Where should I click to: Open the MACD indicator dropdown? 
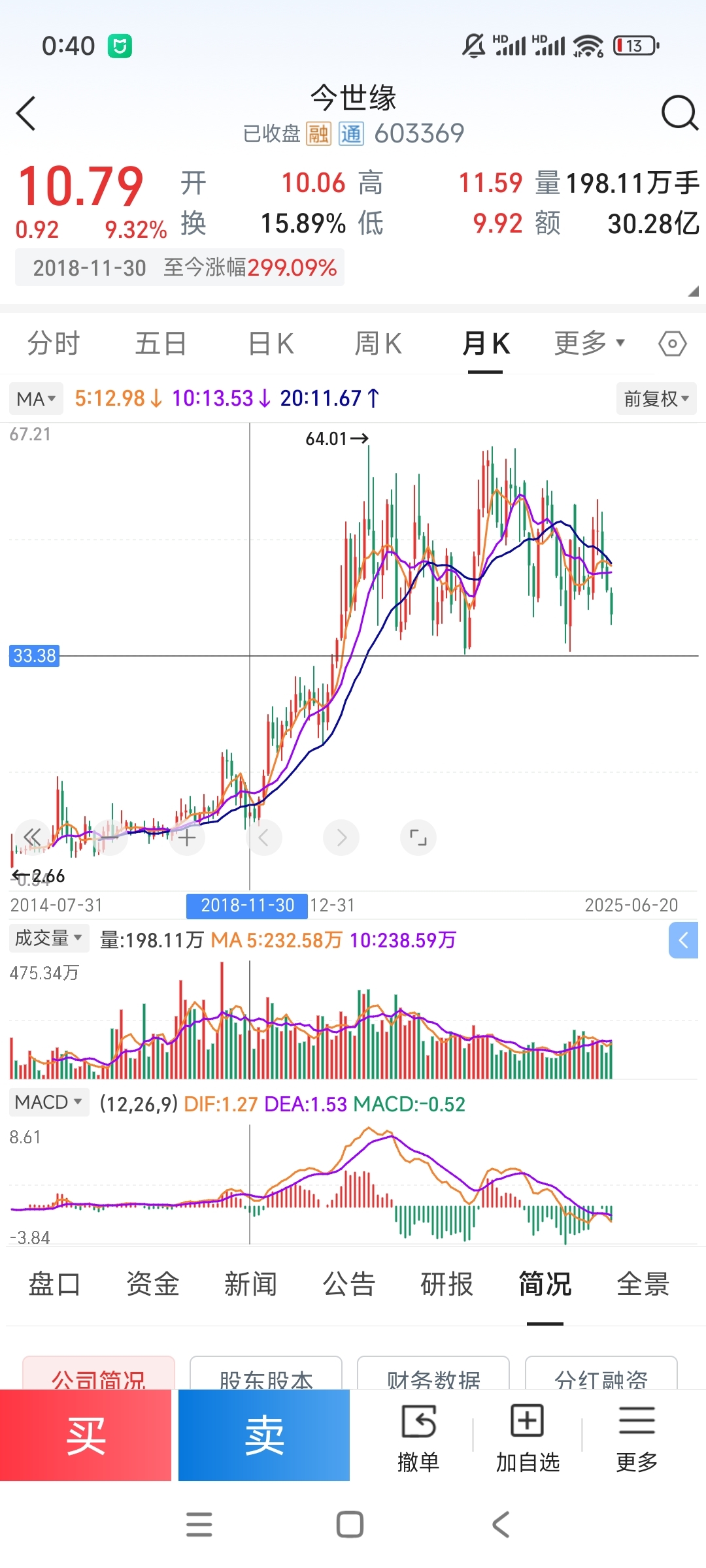[48, 1102]
